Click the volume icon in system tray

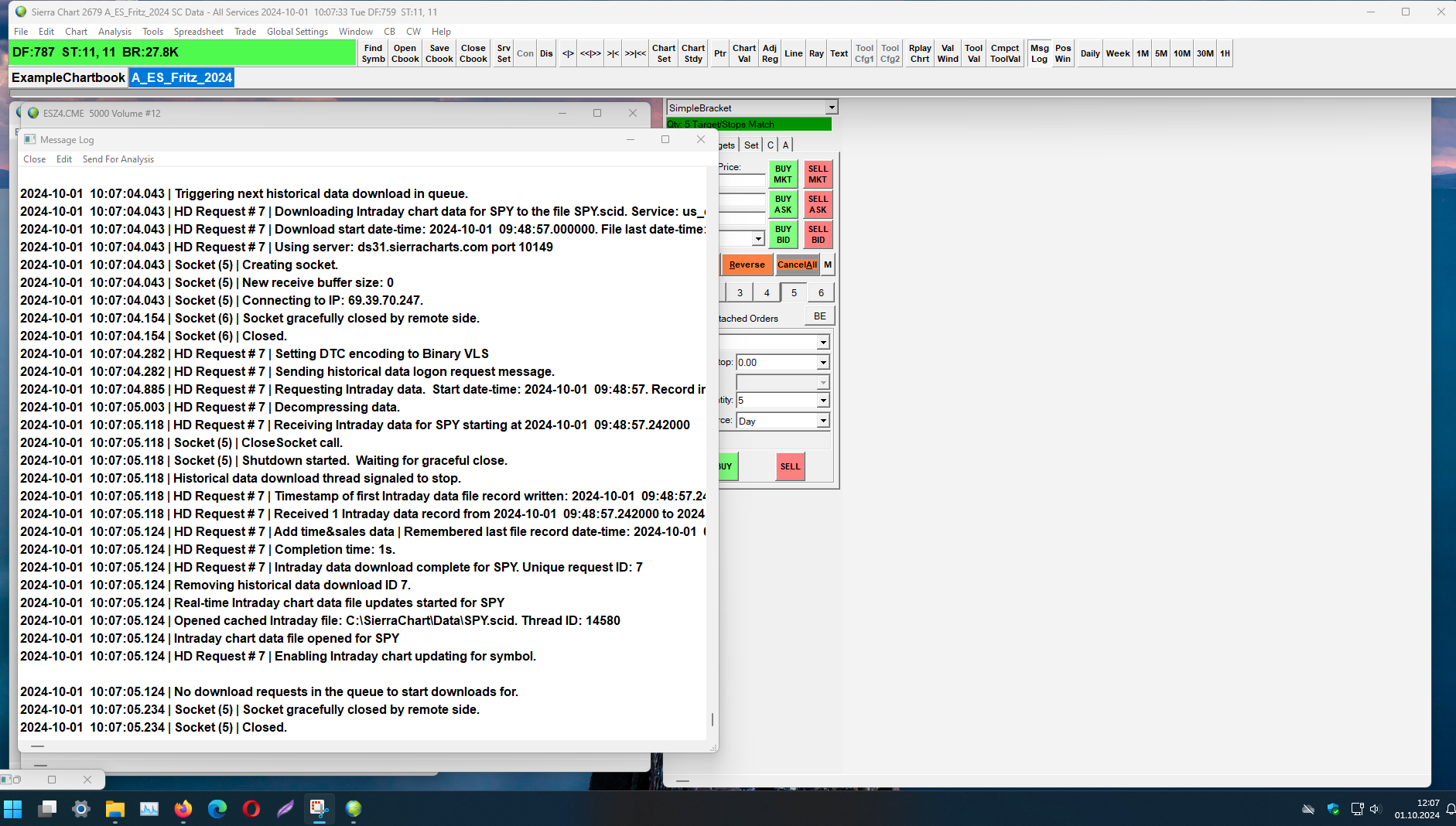pos(1375,809)
